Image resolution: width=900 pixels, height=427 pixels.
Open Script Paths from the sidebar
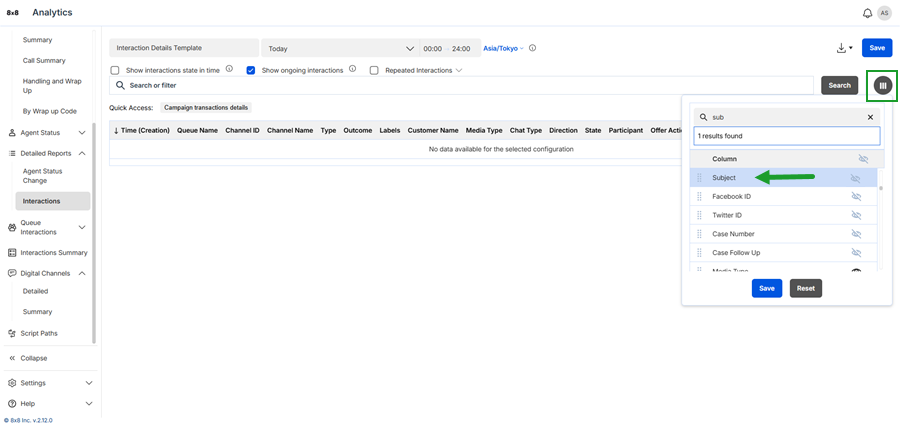[x=38, y=333]
